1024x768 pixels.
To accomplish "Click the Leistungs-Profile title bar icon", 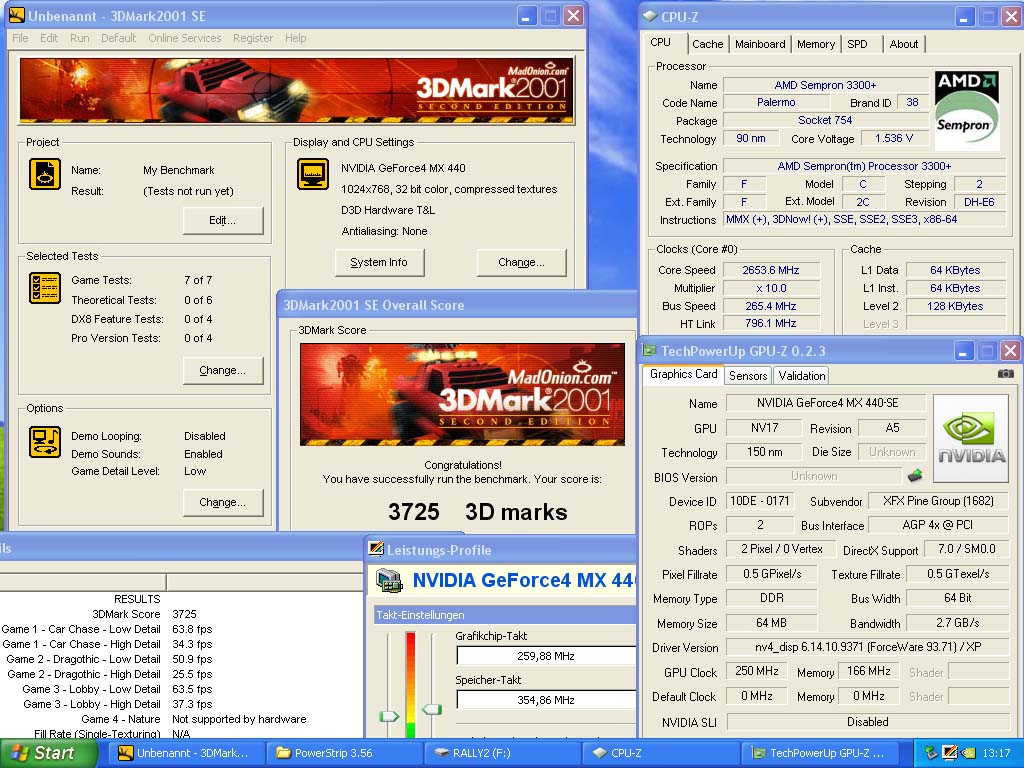I will 376,549.
